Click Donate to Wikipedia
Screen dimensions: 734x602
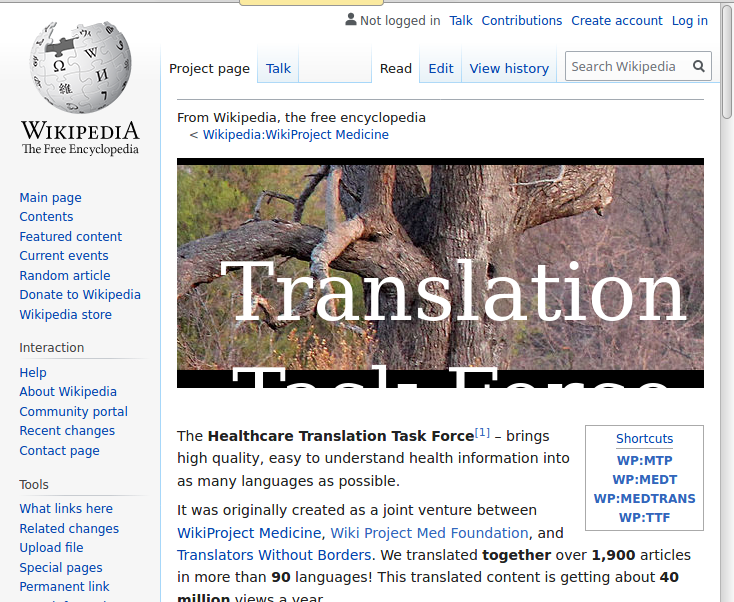(x=80, y=294)
